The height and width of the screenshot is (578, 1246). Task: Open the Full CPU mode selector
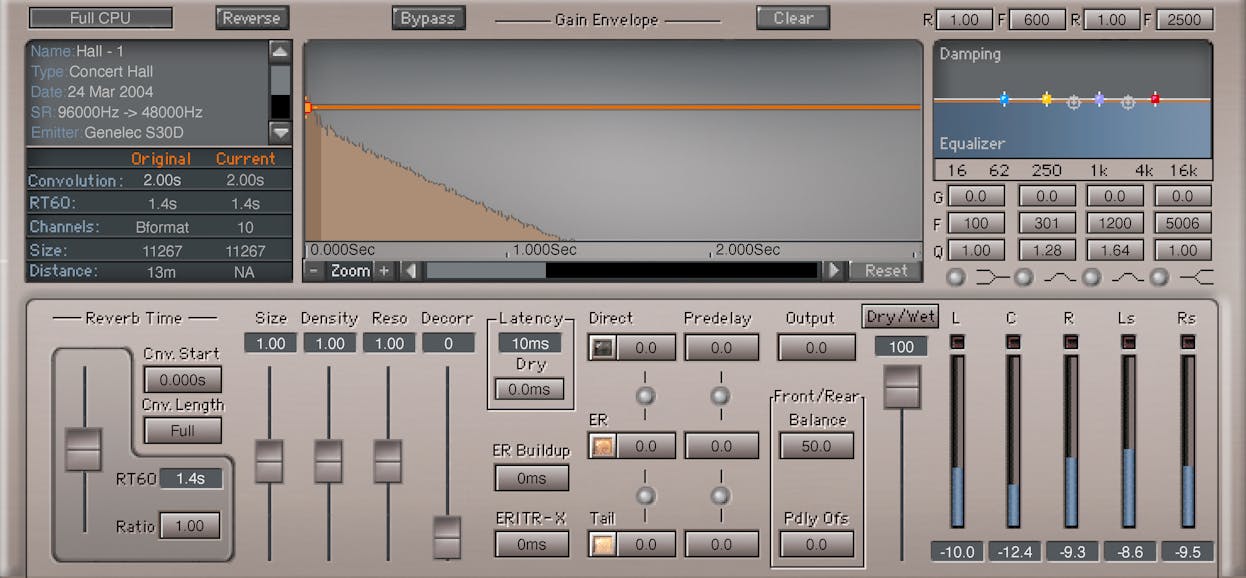click(x=100, y=17)
